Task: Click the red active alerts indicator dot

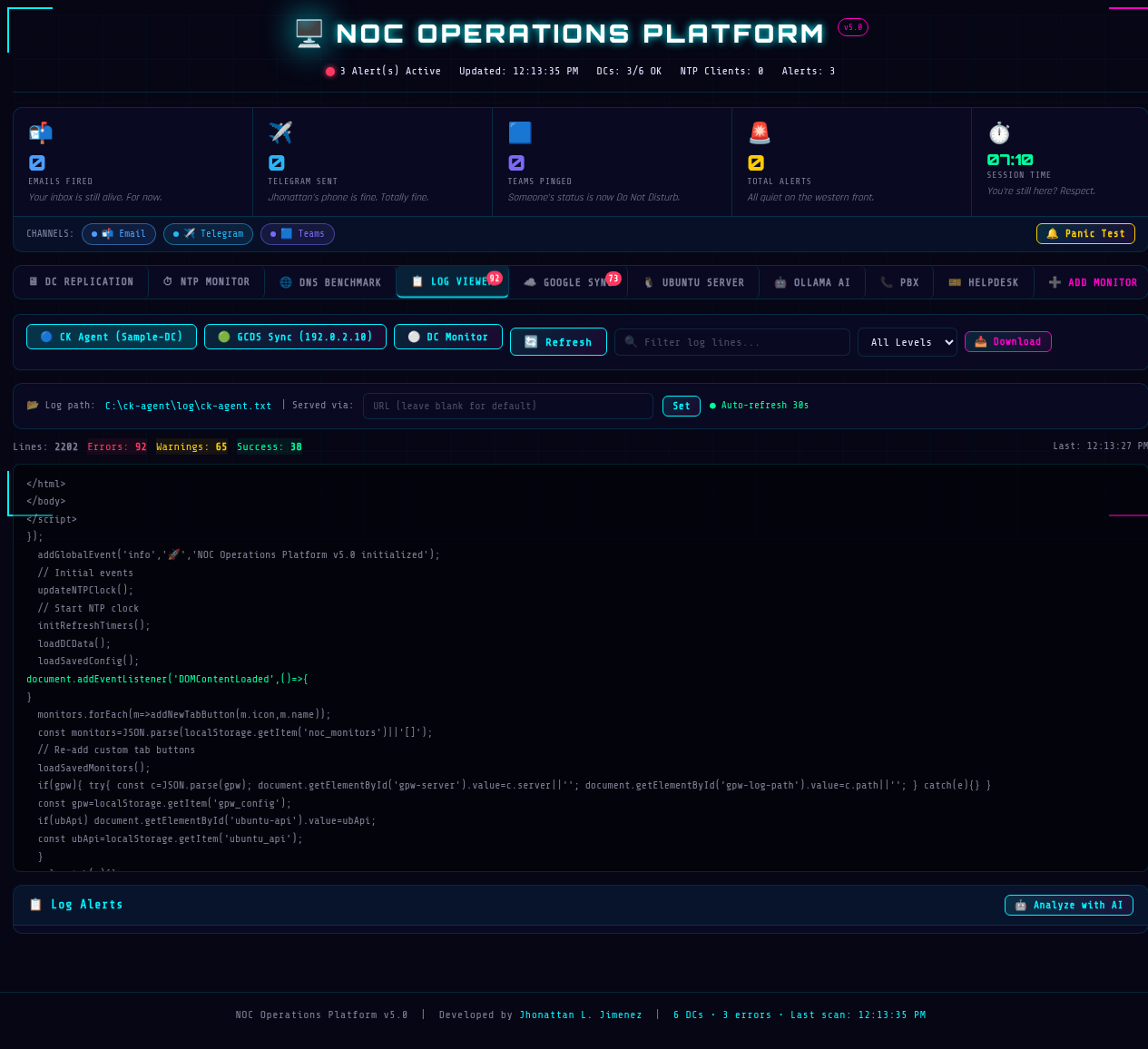Action: click(330, 72)
